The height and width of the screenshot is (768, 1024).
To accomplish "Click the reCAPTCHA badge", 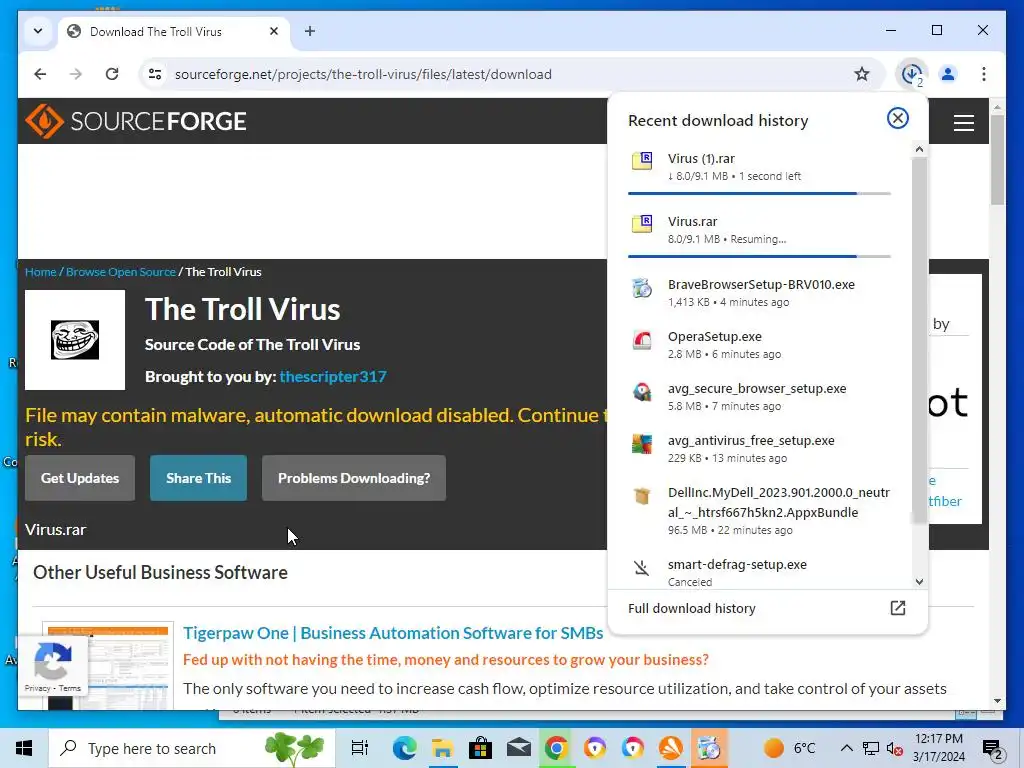I will tap(53, 665).
